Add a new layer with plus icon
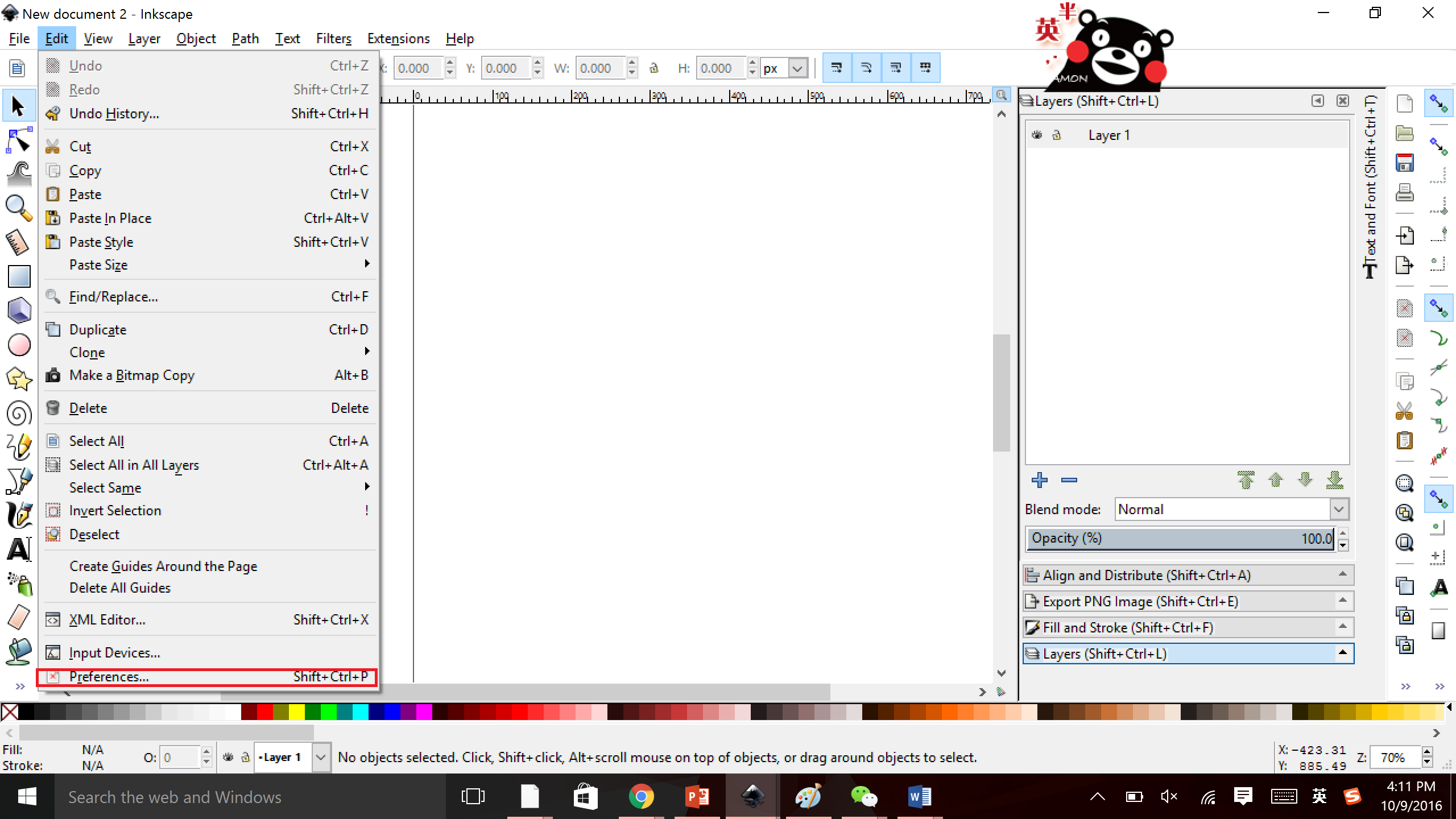Screen dimensions: 1456x819 tap(1040, 480)
